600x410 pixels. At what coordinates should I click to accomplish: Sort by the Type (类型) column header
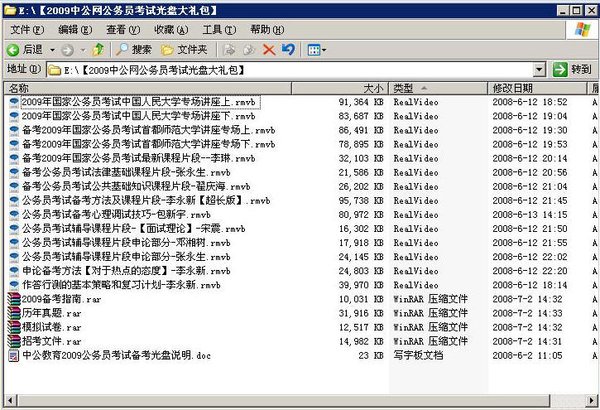438,88
